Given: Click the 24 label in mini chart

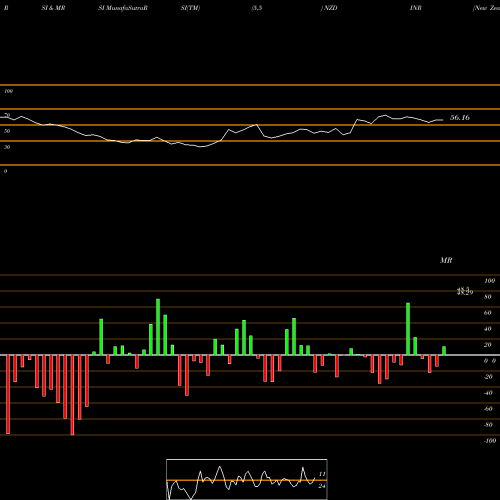Looking at the screenshot, I should pyautogui.click(x=322, y=486).
